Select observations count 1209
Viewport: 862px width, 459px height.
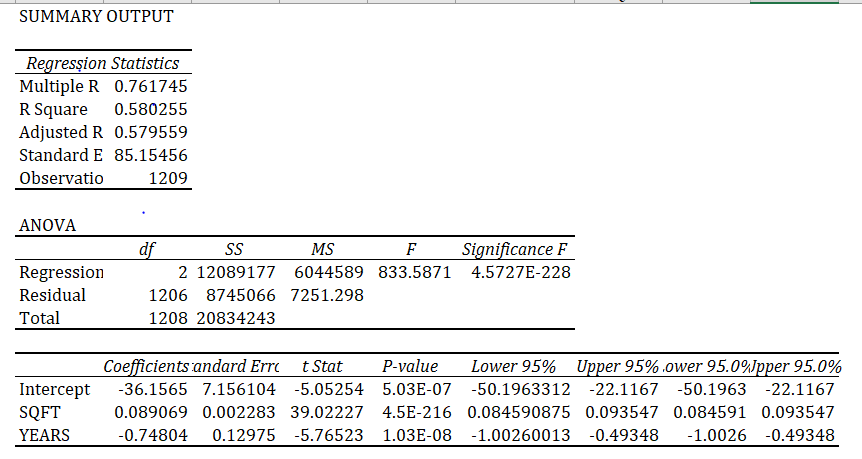168,179
